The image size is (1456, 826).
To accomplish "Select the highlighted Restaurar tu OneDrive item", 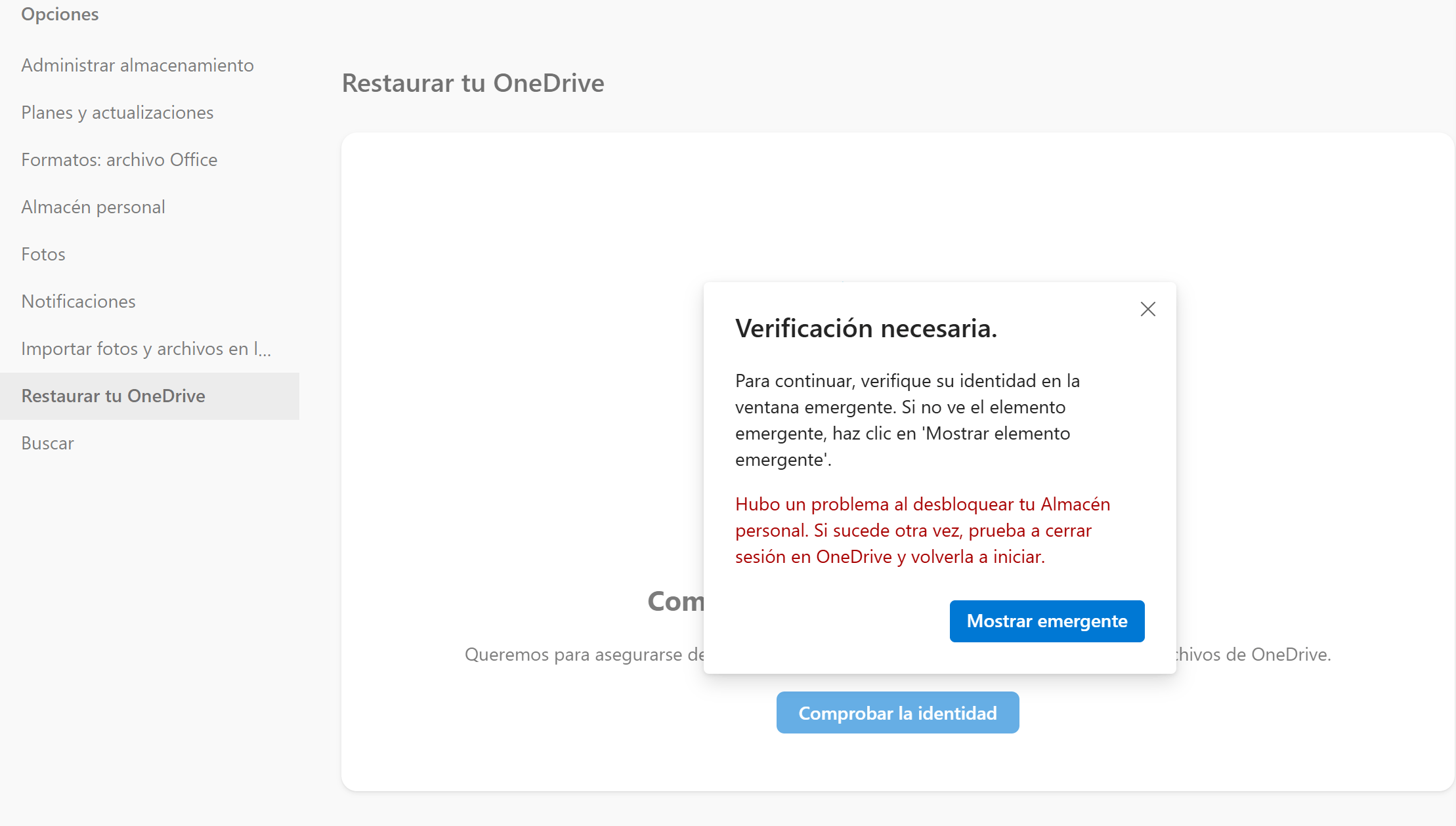I will (114, 396).
